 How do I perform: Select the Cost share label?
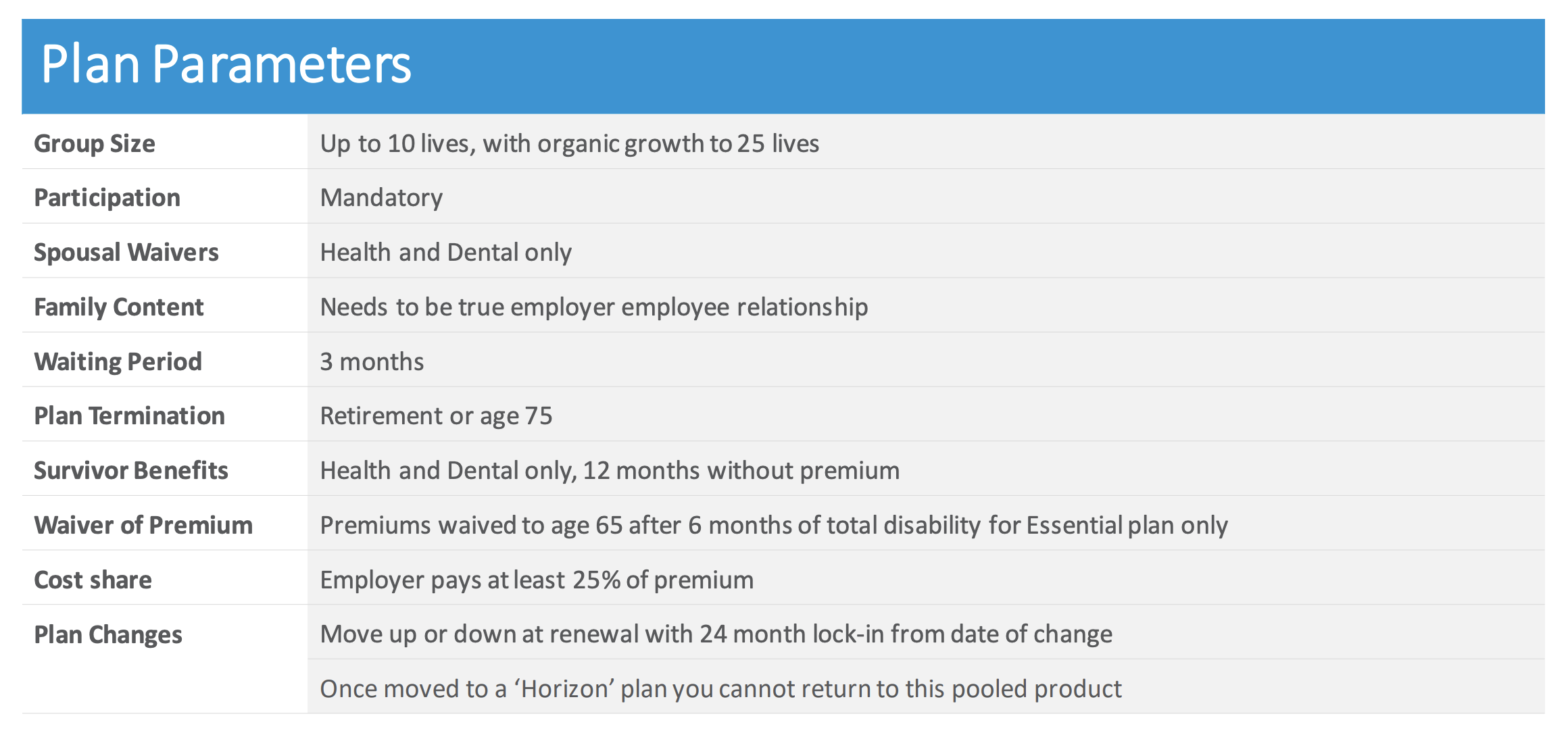tap(93, 580)
